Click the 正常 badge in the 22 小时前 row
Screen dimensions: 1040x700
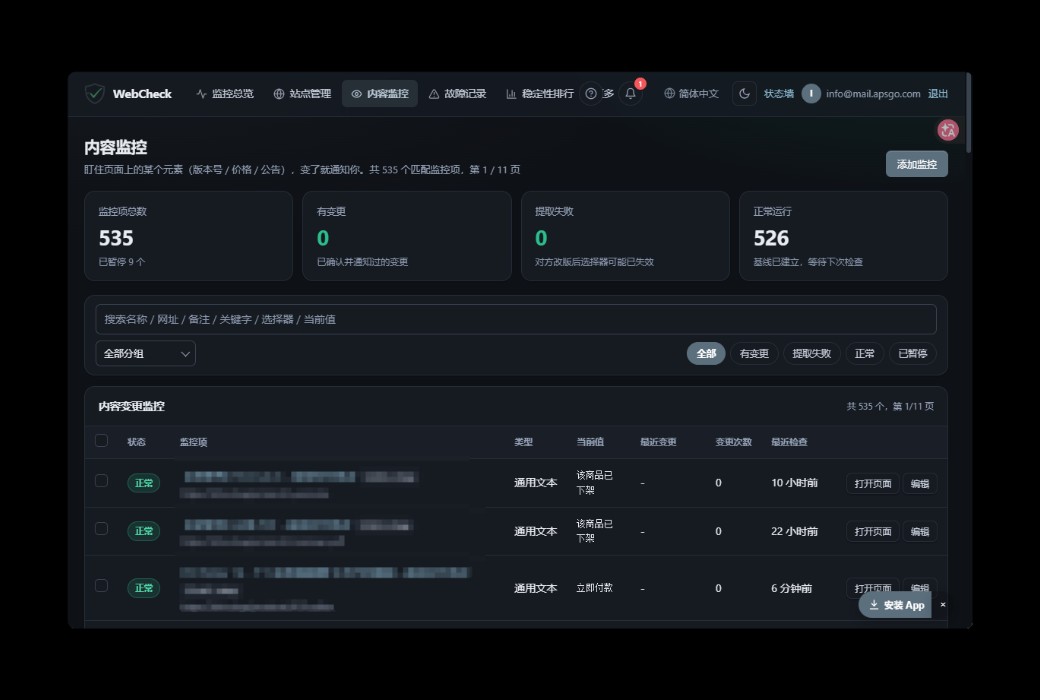pyautogui.click(x=143, y=531)
